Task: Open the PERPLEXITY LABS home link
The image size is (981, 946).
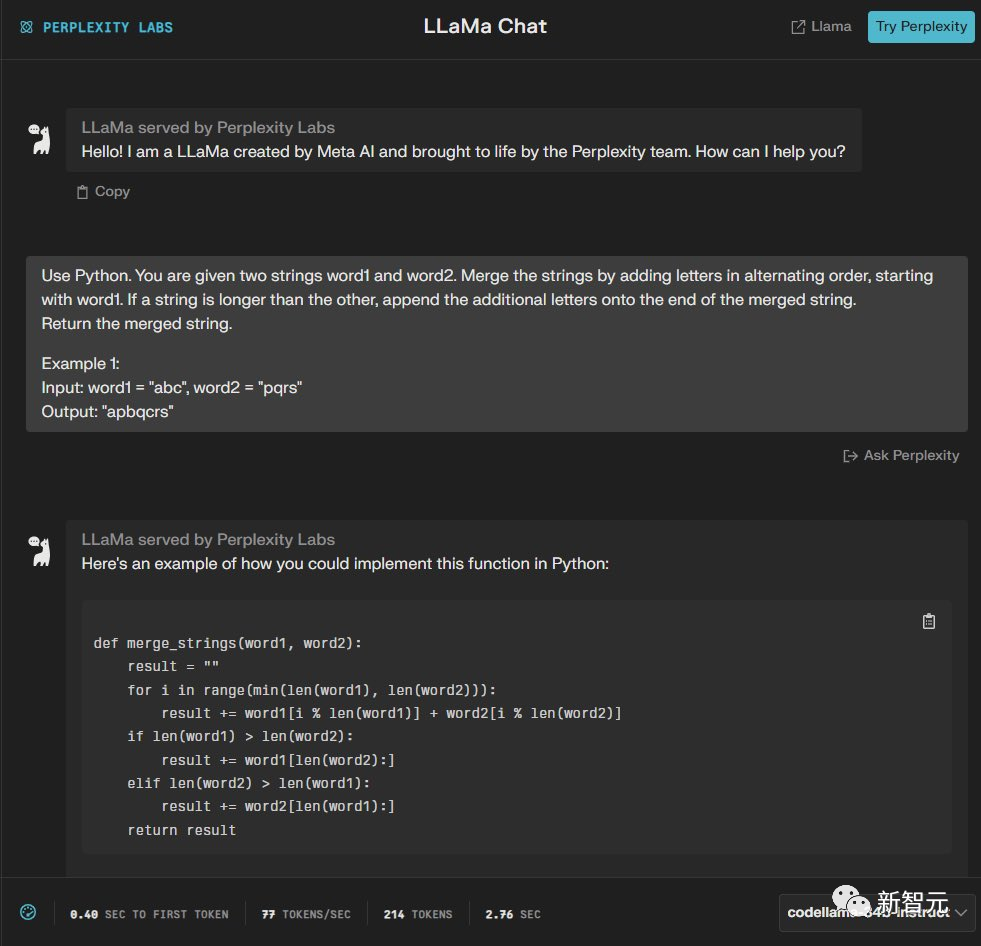Action: coord(96,27)
